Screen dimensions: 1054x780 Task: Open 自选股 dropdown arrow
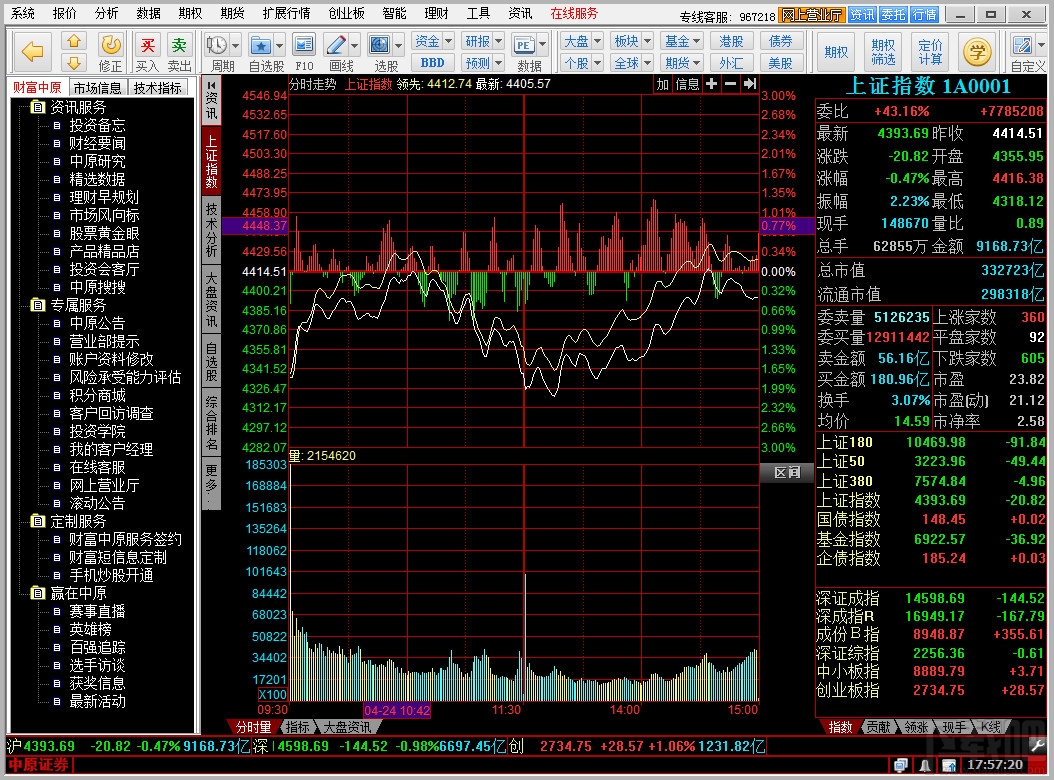point(279,46)
